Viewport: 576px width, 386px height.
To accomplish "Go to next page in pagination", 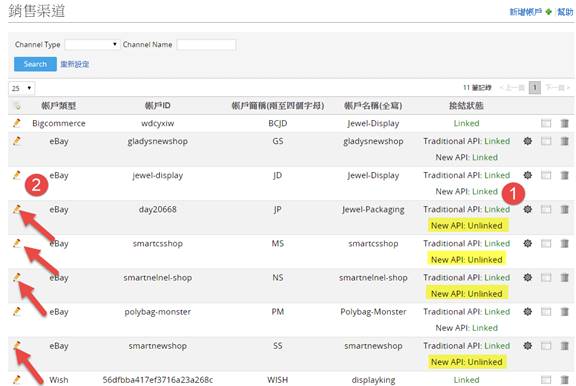I will [558, 87].
